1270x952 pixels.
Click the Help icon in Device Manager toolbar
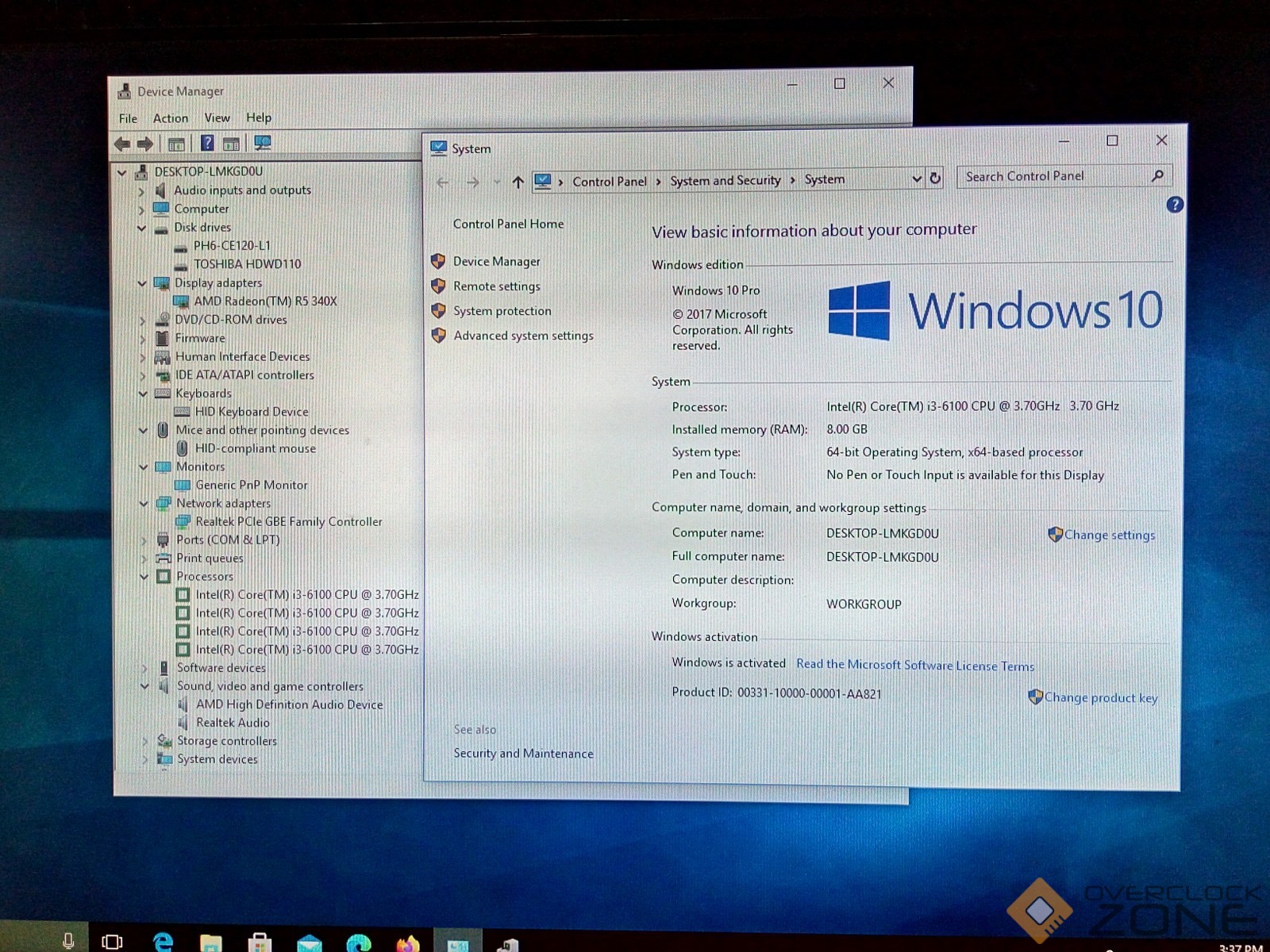click(x=207, y=143)
